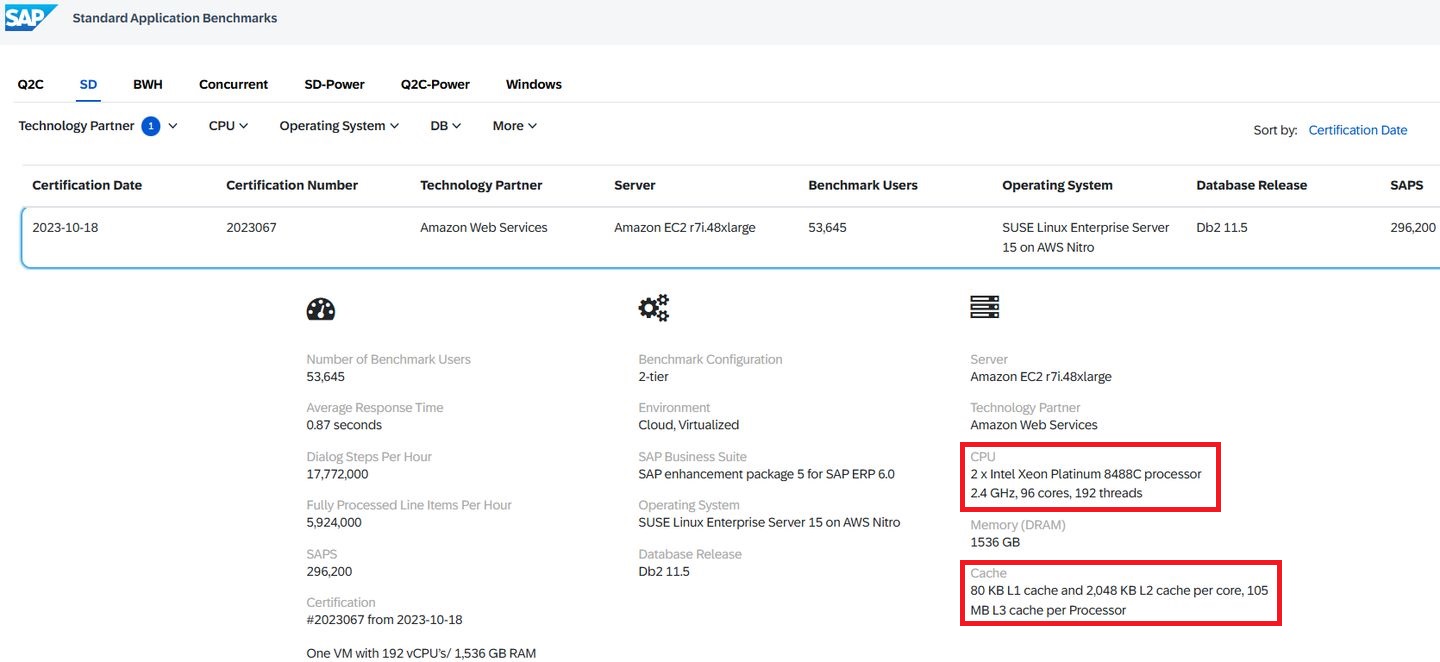1440x662 pixels.
Task: Open the DB filter dropdown
Action: 445,126
